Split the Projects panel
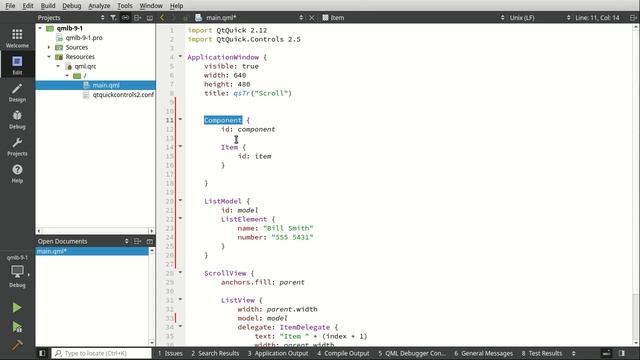 tap(138, 18)
